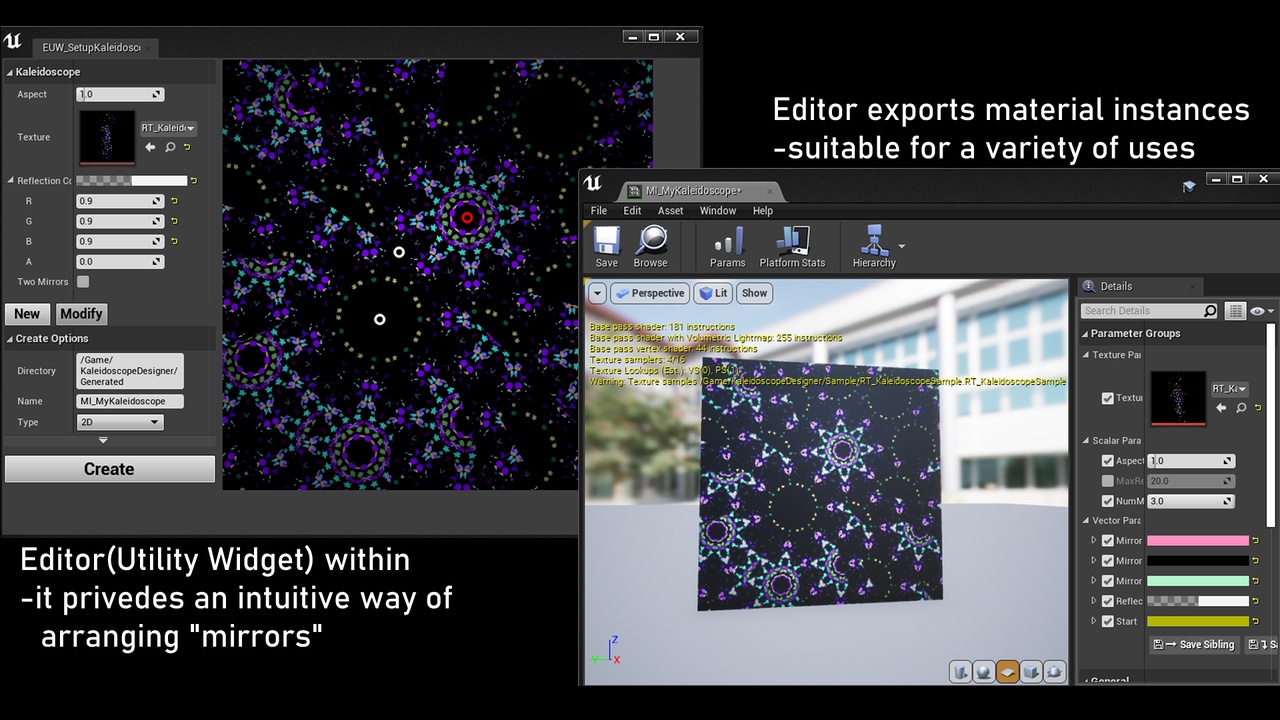Reset the G value to default
The width and height of the screenshot is (1280, 720).
174,221
